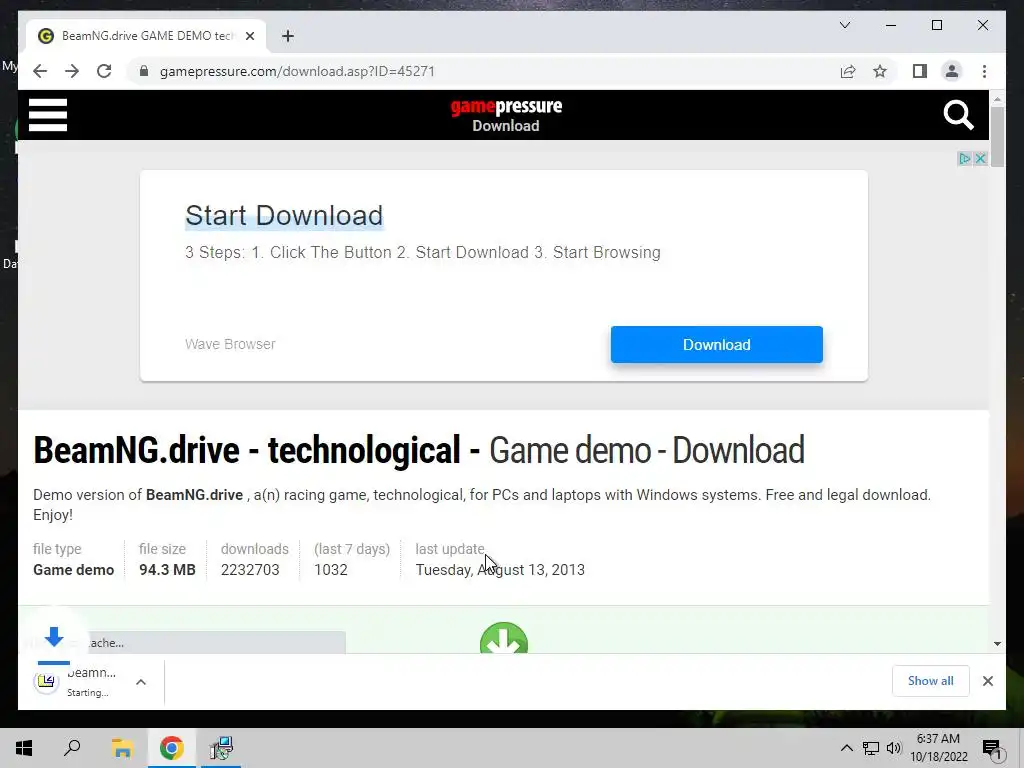Open the site search magnifier
Viewport: 1024px width, 768px height.
[958, 116]
